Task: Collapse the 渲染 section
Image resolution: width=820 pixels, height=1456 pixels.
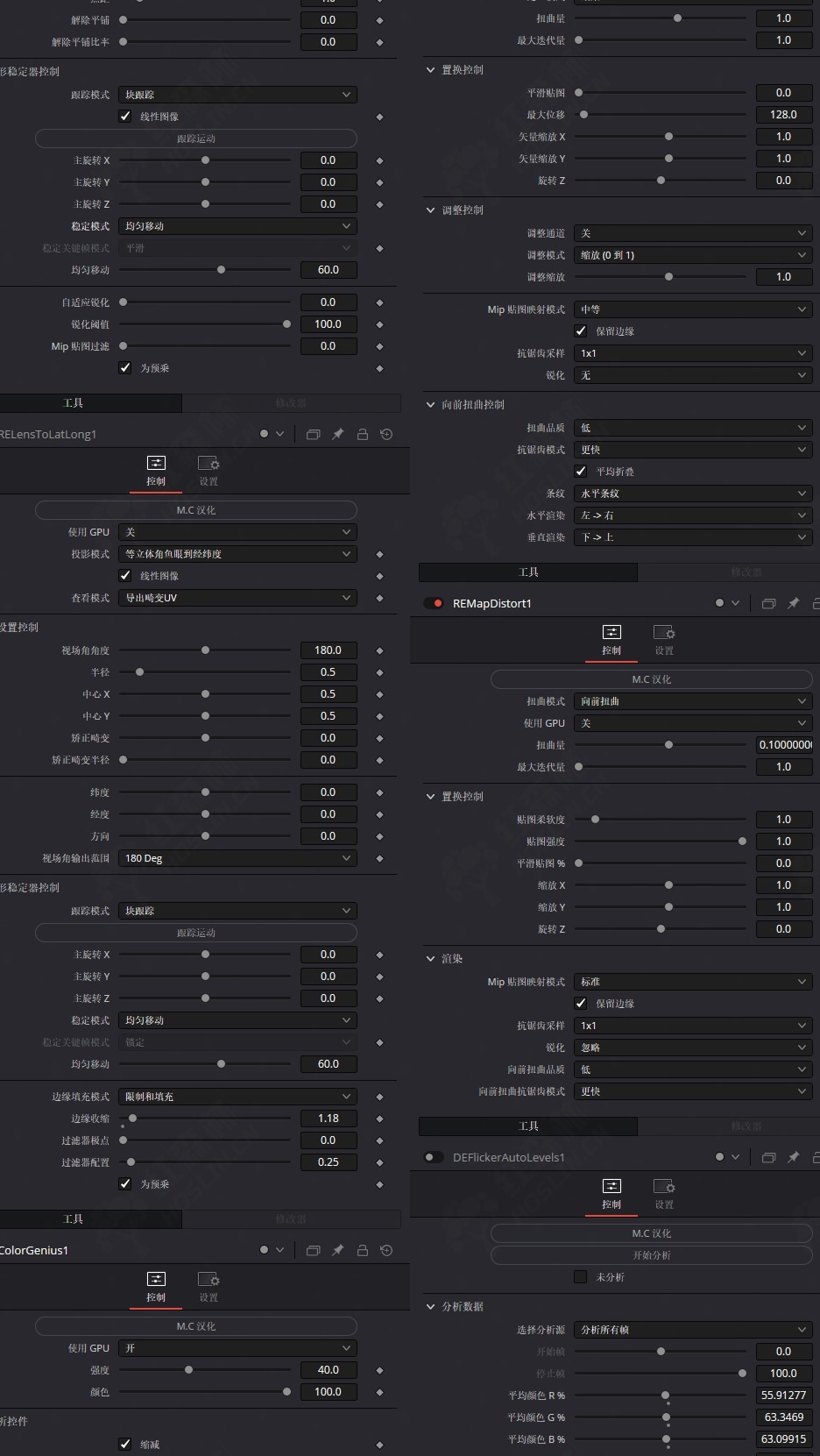Action: [x=430, y=959]
